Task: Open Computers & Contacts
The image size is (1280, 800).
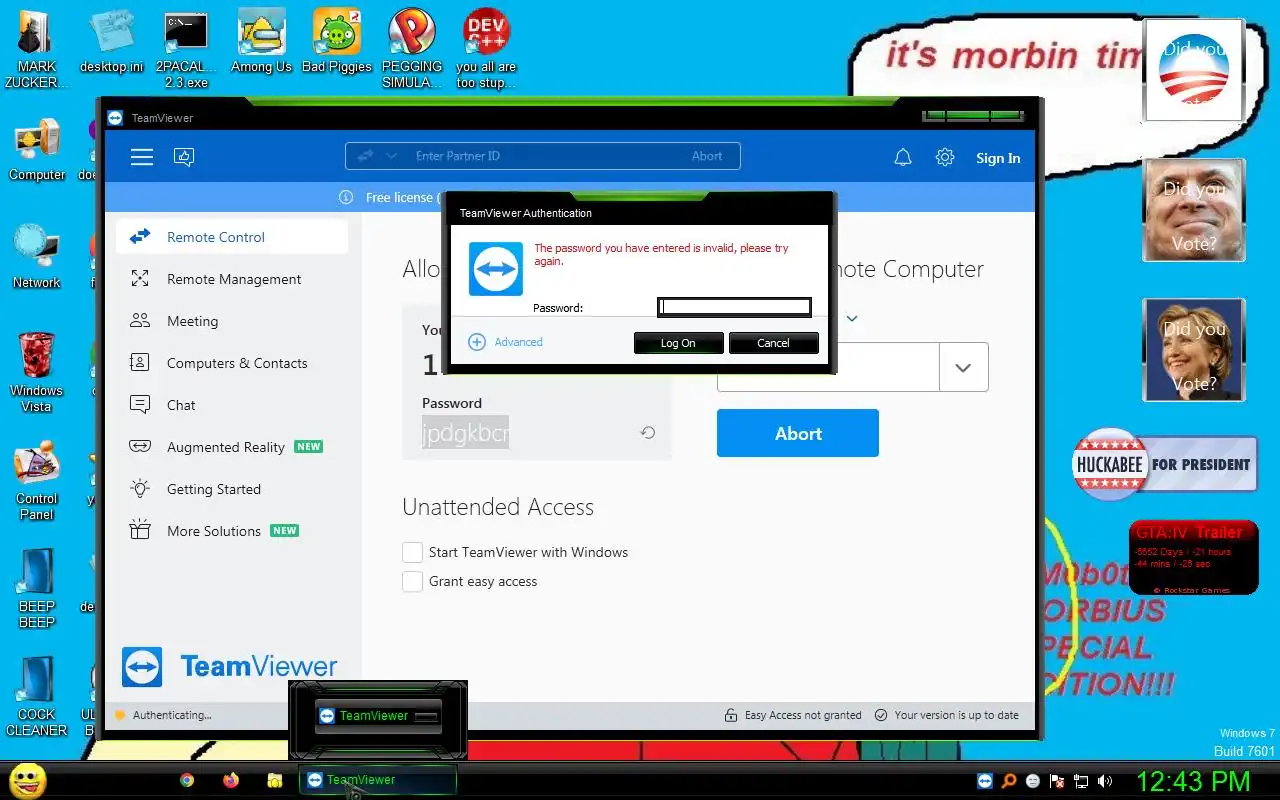Action: (x=232, y=363)
